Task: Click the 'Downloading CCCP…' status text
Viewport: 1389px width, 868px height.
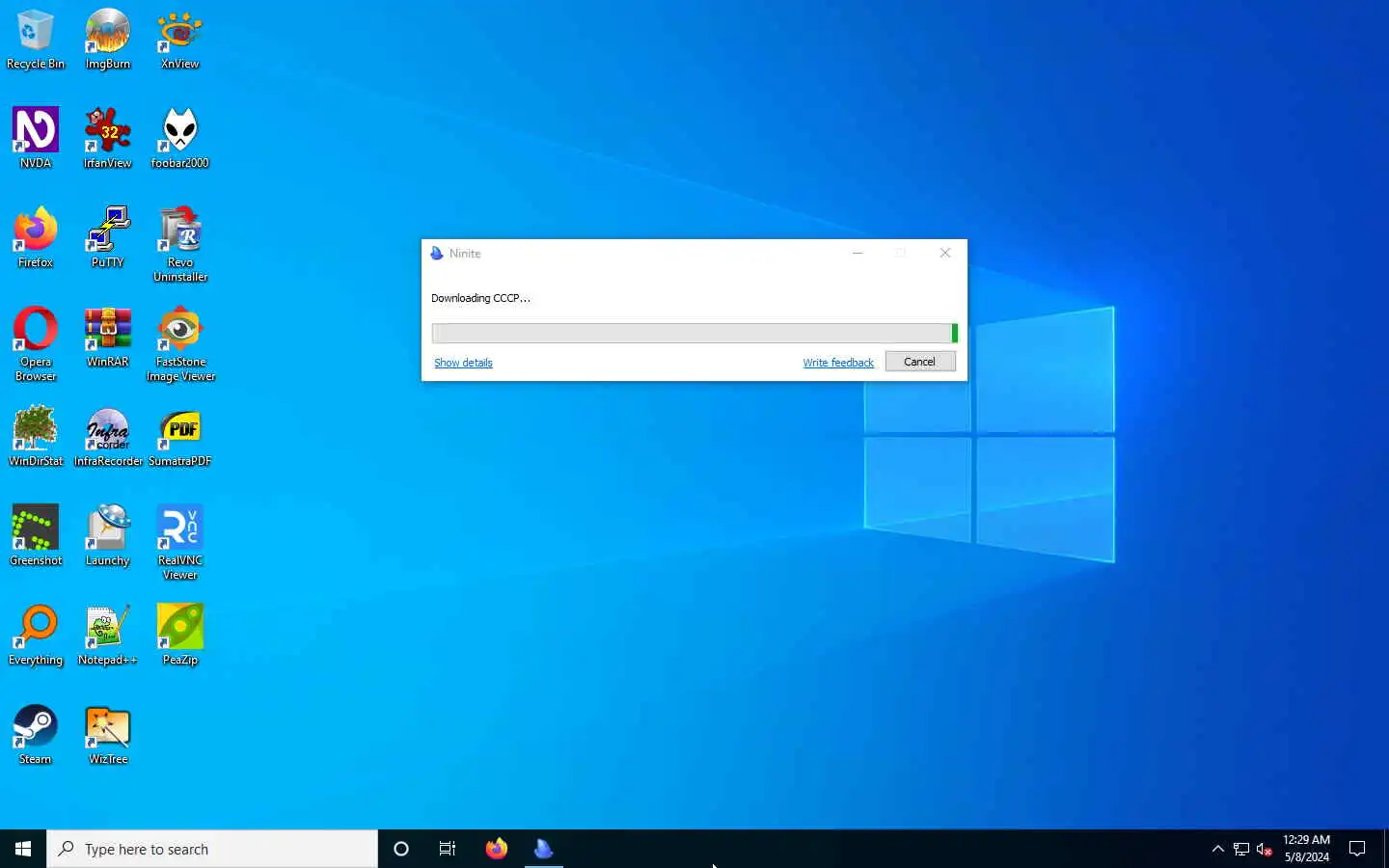Action: (480, 298)
